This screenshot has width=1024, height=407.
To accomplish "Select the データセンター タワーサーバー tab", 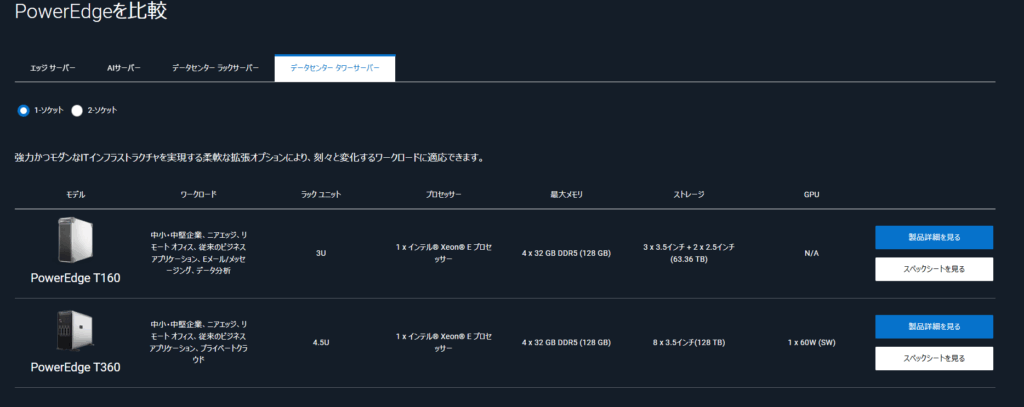I will pos(335,68).
